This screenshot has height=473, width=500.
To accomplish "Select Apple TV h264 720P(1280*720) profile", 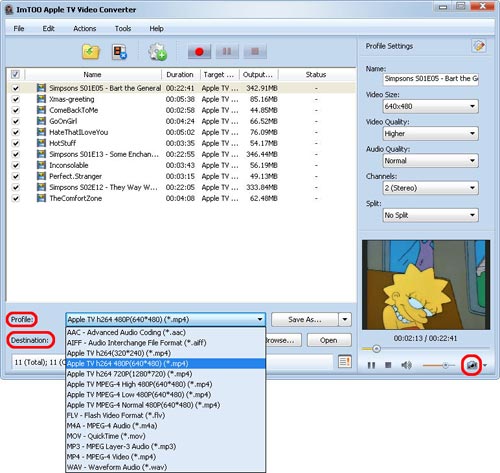I will click(x=166, y=374).
